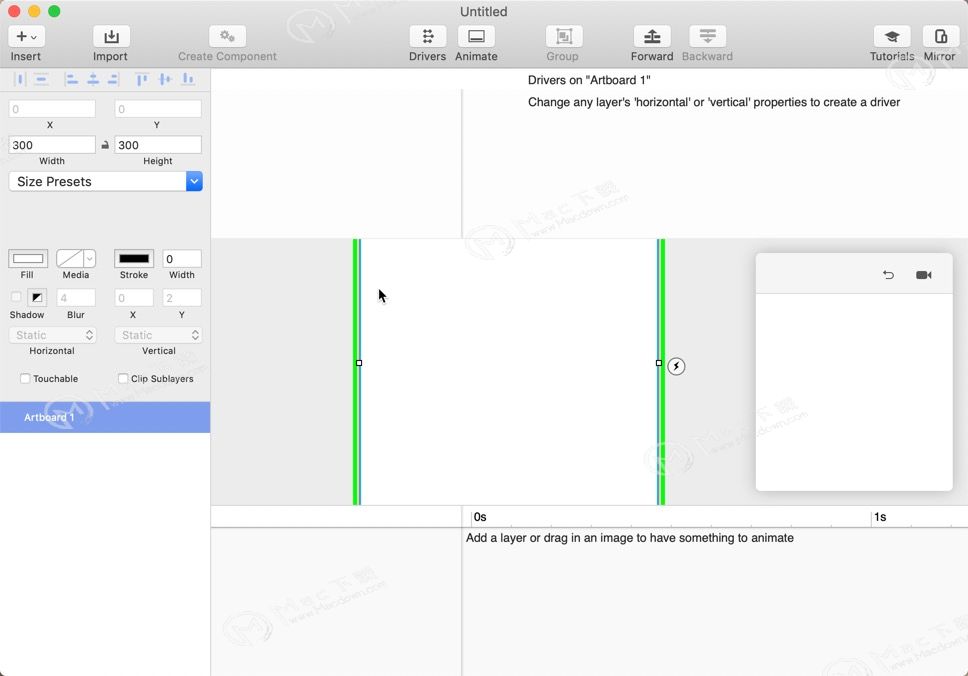
Task: Open the Media dropdown arrow
Action: [90, 259]
